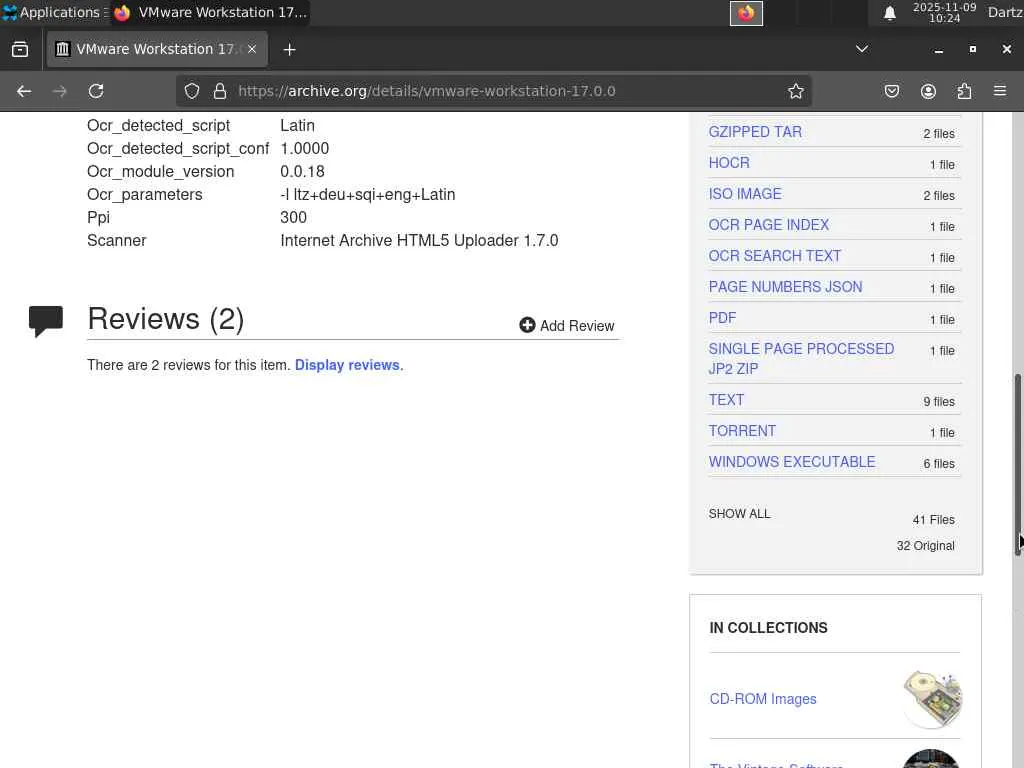Click the Add Review link text
The width and height of the screenshot is (1024, 768).
[577, 326]
